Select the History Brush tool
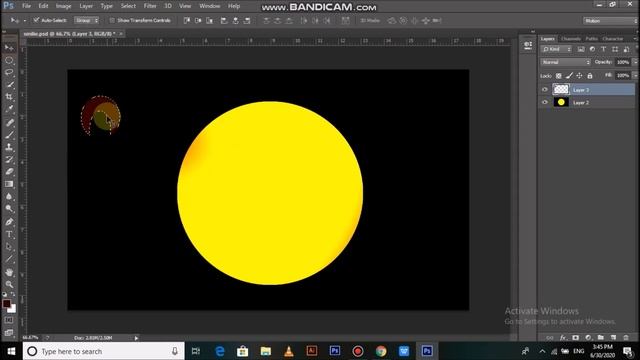The width and height of the screenshot is (640, 360). point(9,159)
